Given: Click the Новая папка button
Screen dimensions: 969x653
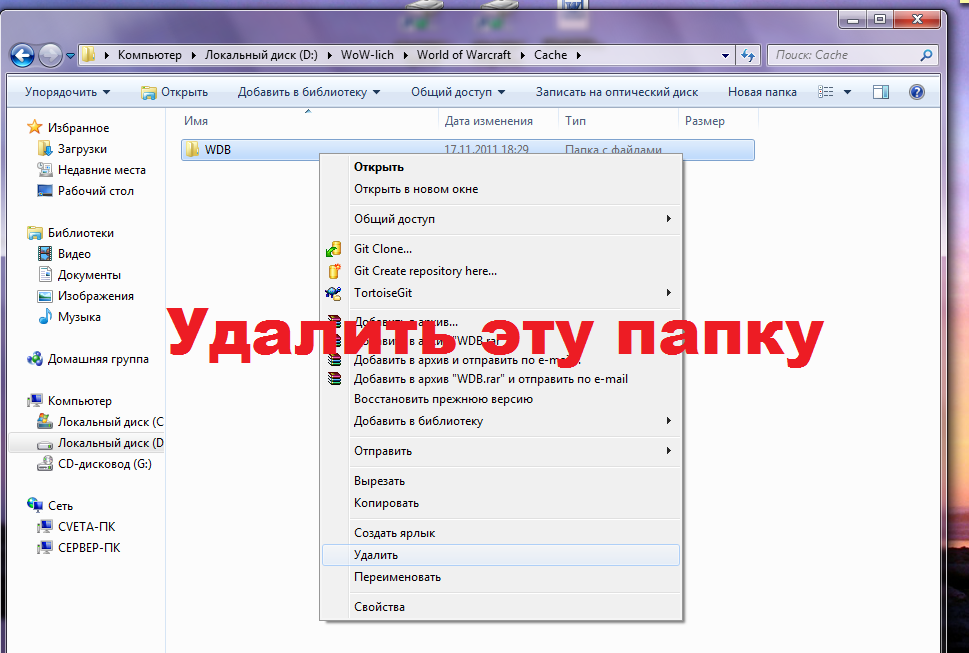Looking at the screenshot, I should (x=762, y=92).
